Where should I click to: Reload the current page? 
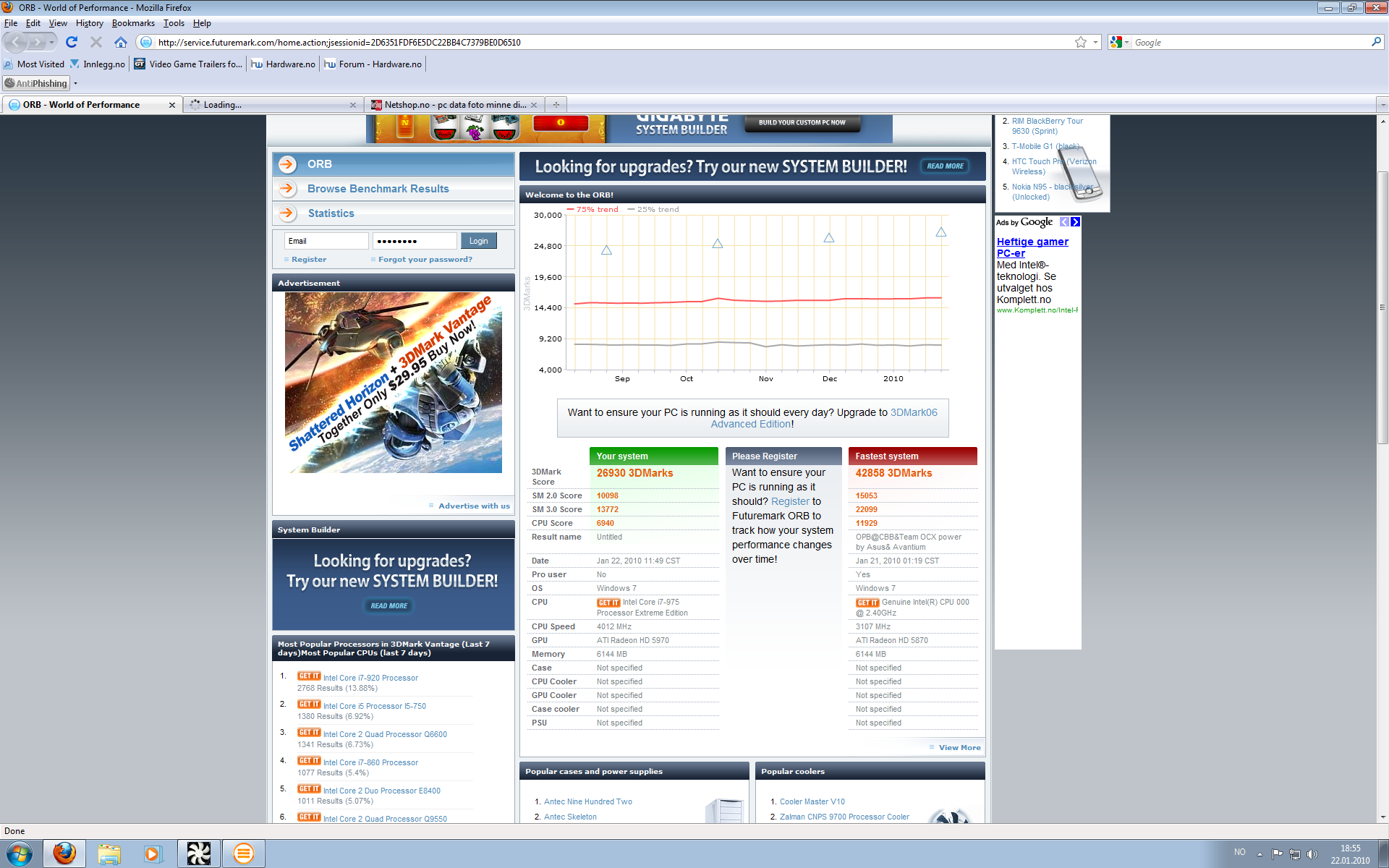pos(72,42)
